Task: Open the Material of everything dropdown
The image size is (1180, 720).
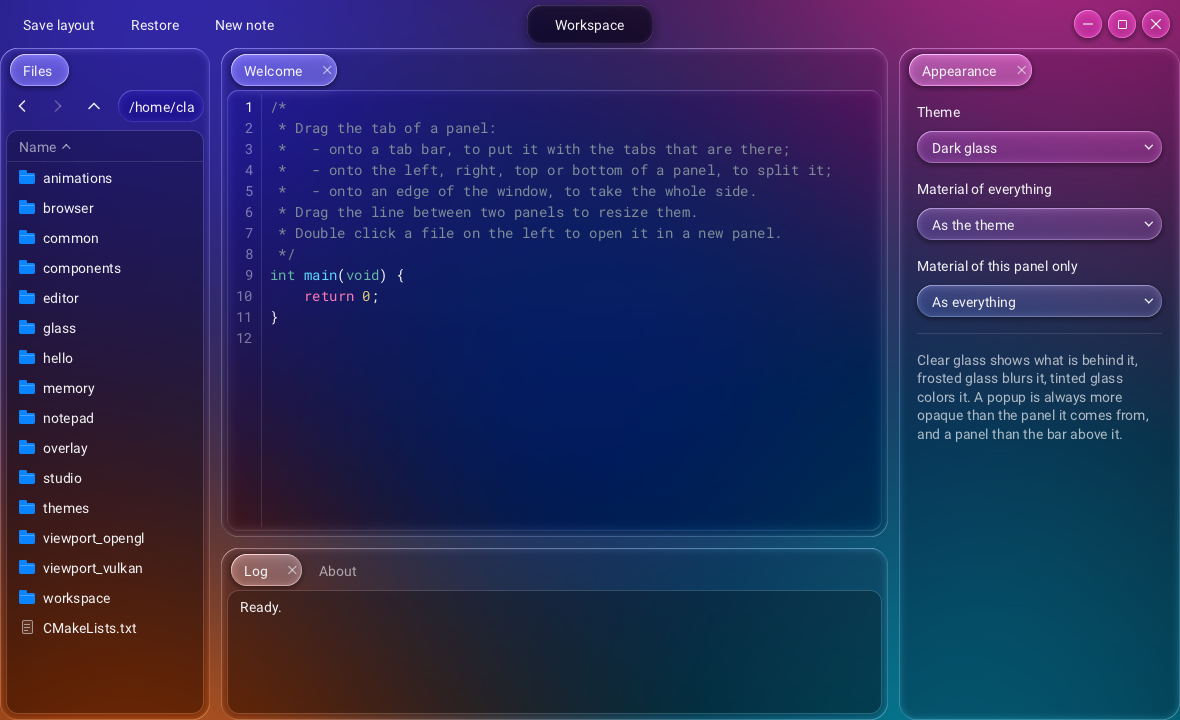Action: click(1039, 224)
